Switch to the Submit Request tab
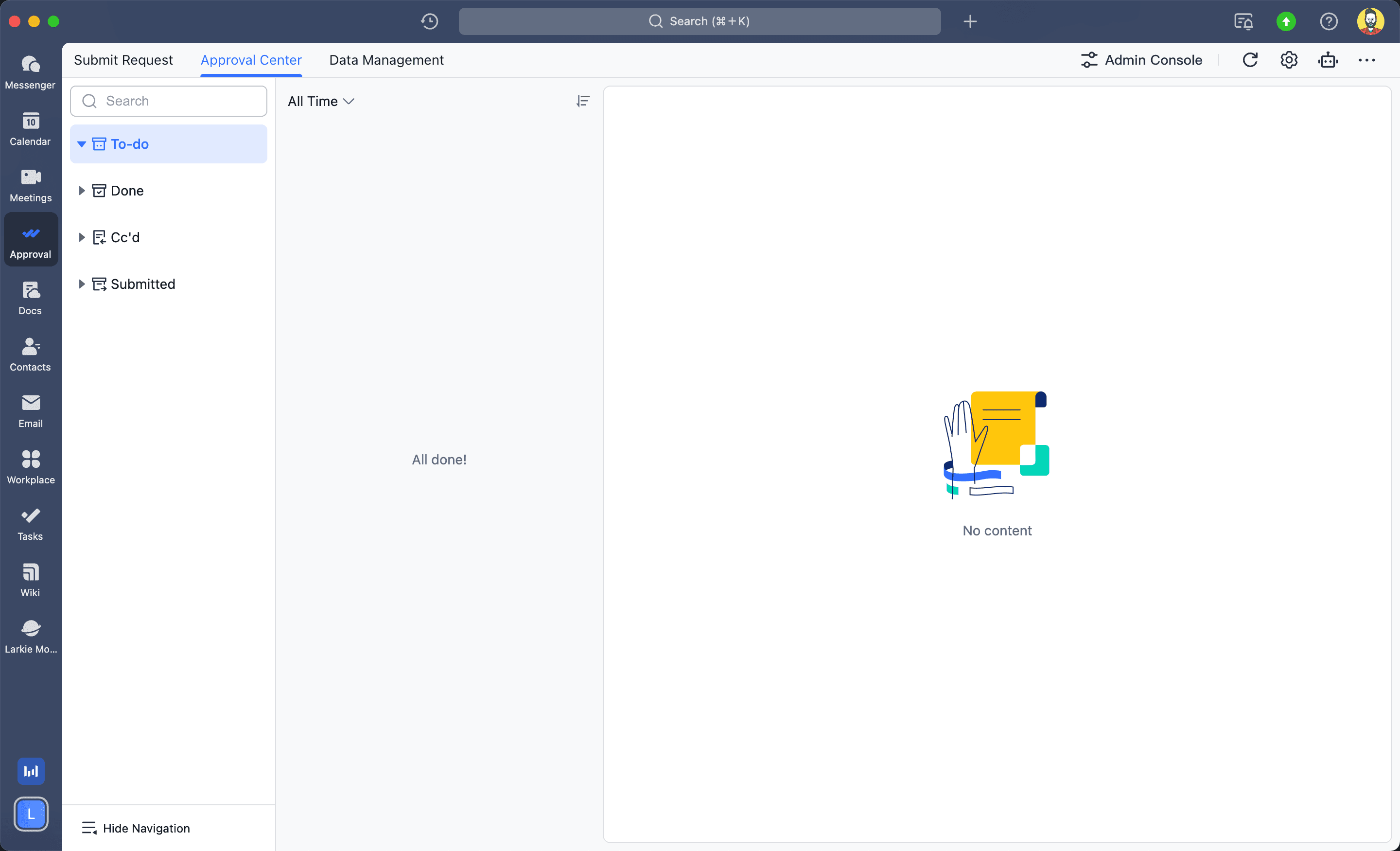This screenshot has height=851, width=1400. [122, 60]
